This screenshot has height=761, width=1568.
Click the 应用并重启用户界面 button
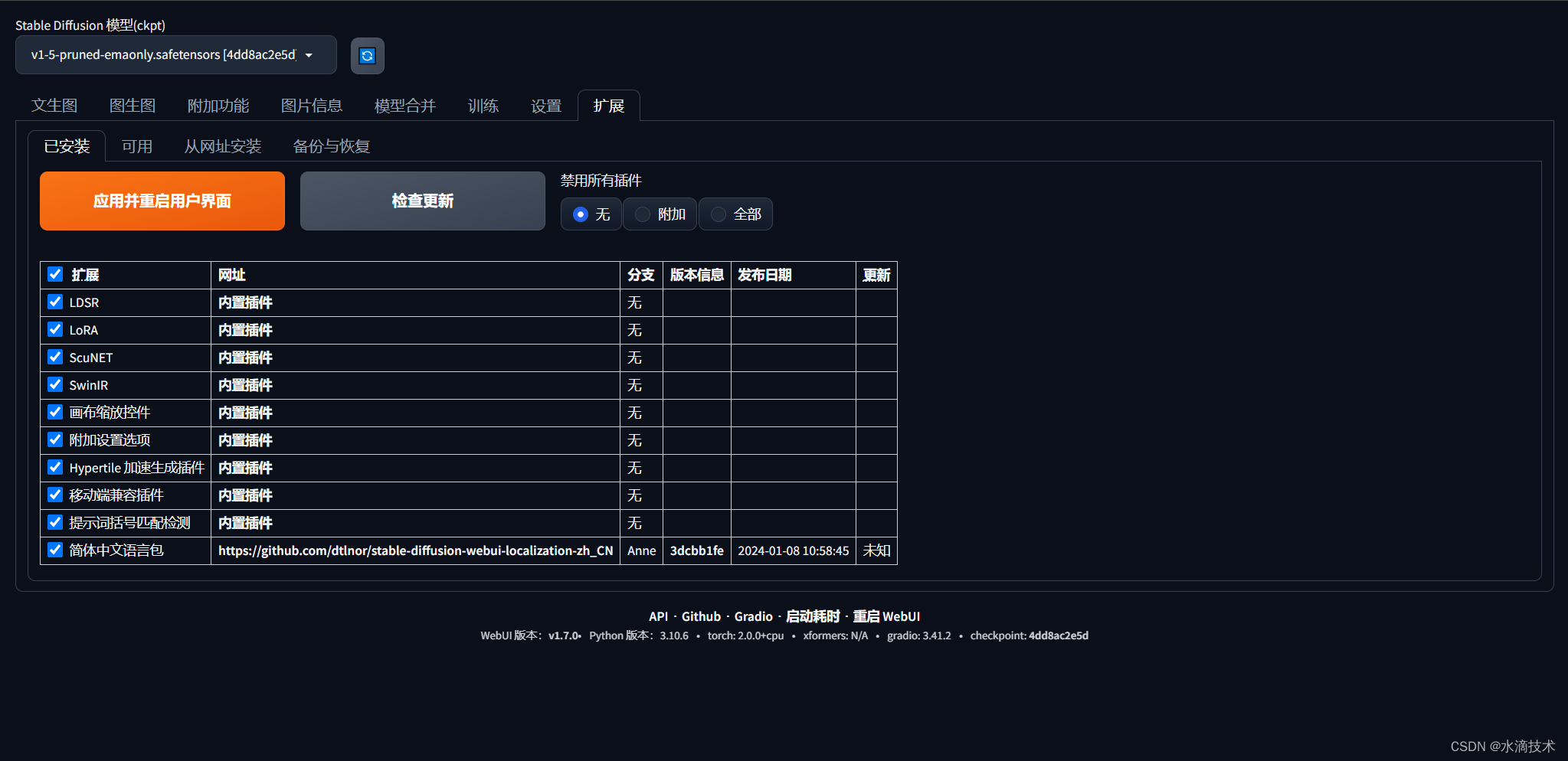[x=162, y=201]
